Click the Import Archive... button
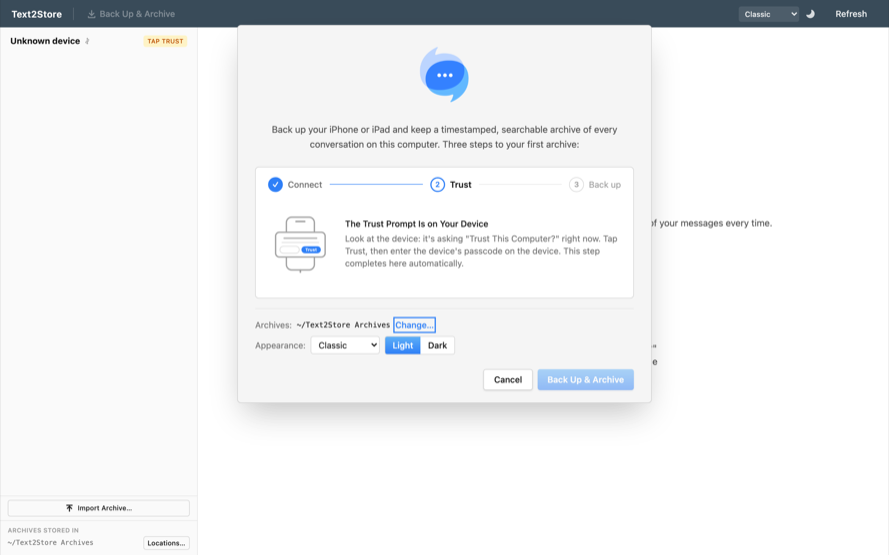Viewport: 889px width, 555px height. (x=99, y=508)
